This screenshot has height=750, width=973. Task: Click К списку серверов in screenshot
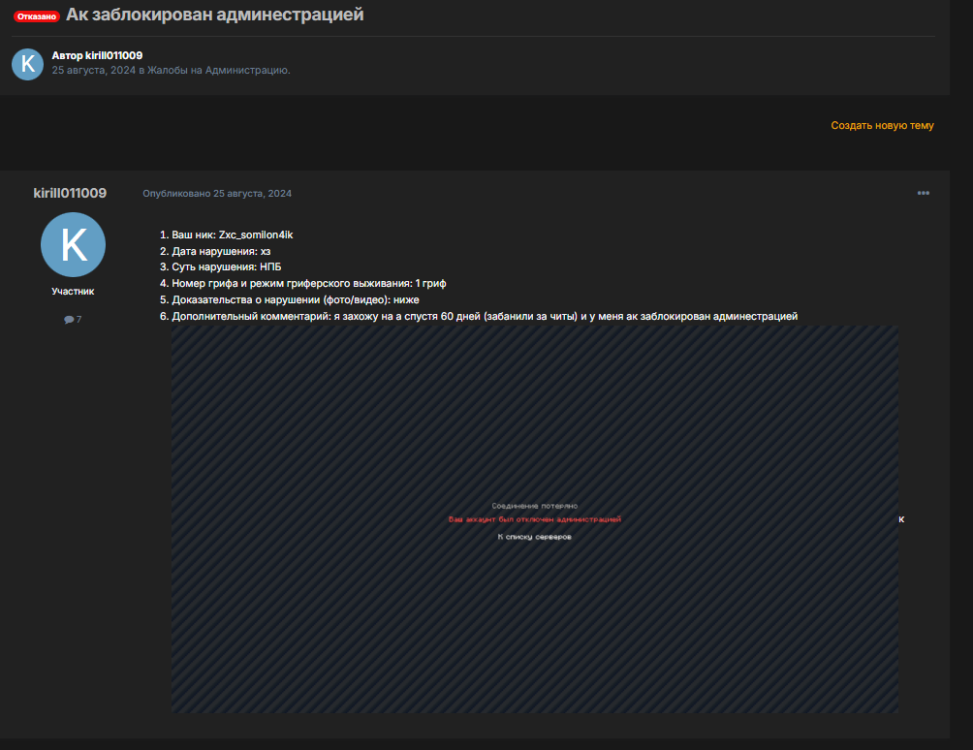point(534,537)
